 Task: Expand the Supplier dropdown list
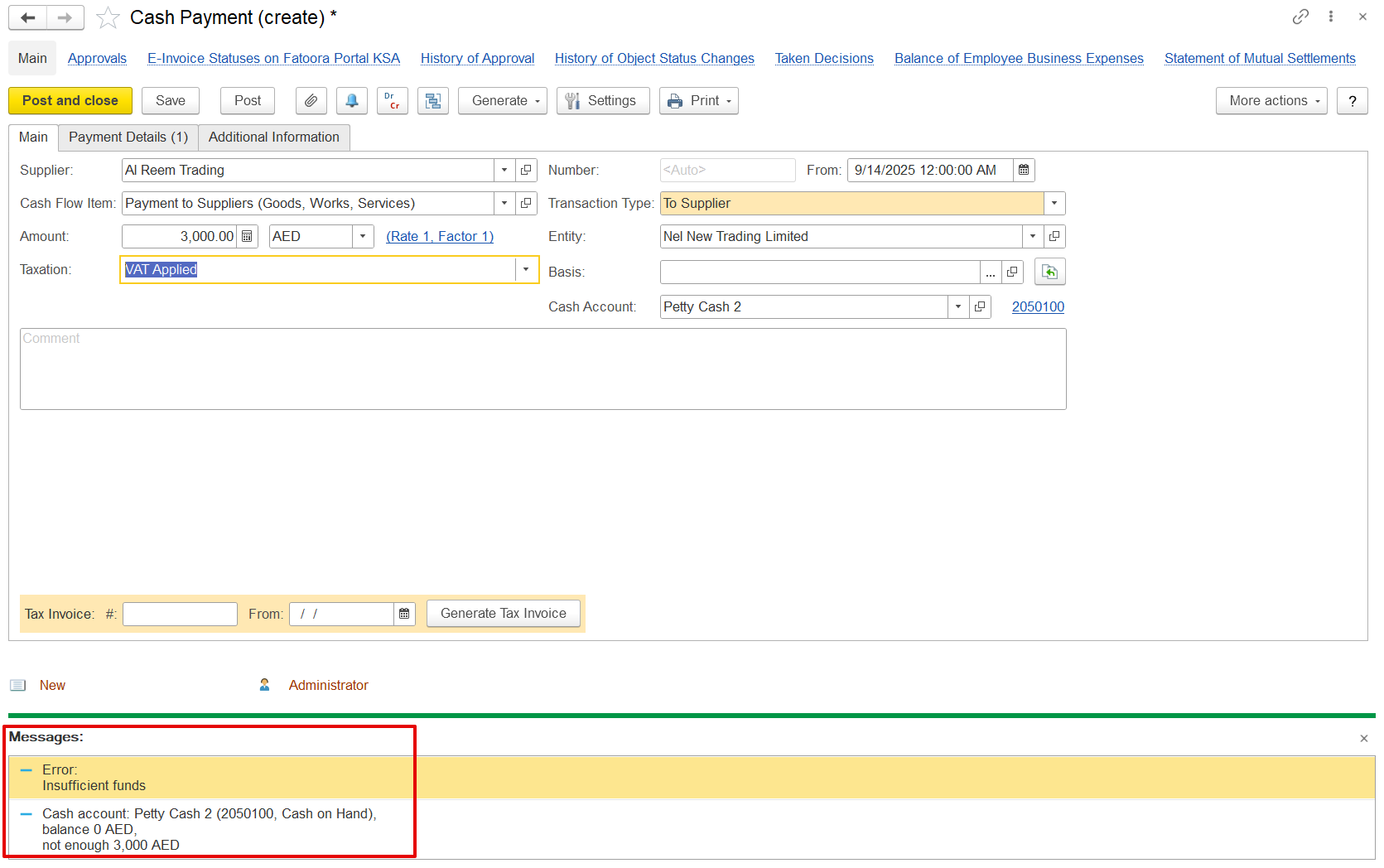pyautogui.click(x=504, y=171)
